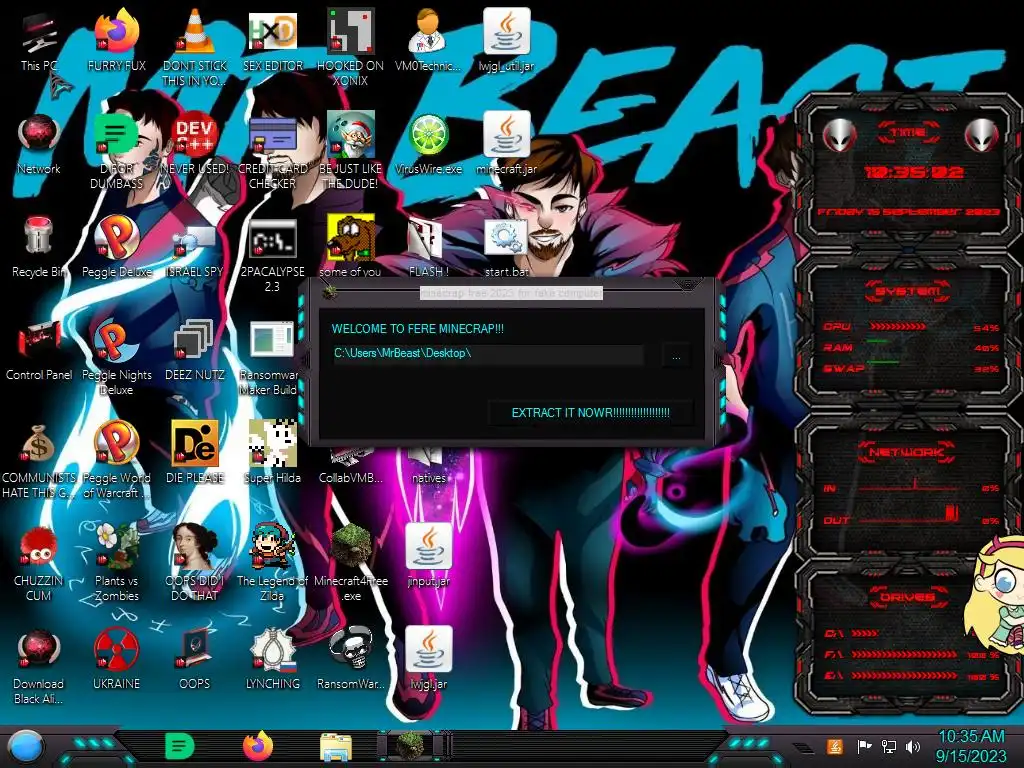Open the OOPS desktop icon
The image size is (1024, 768).
[x=195, y=649]
